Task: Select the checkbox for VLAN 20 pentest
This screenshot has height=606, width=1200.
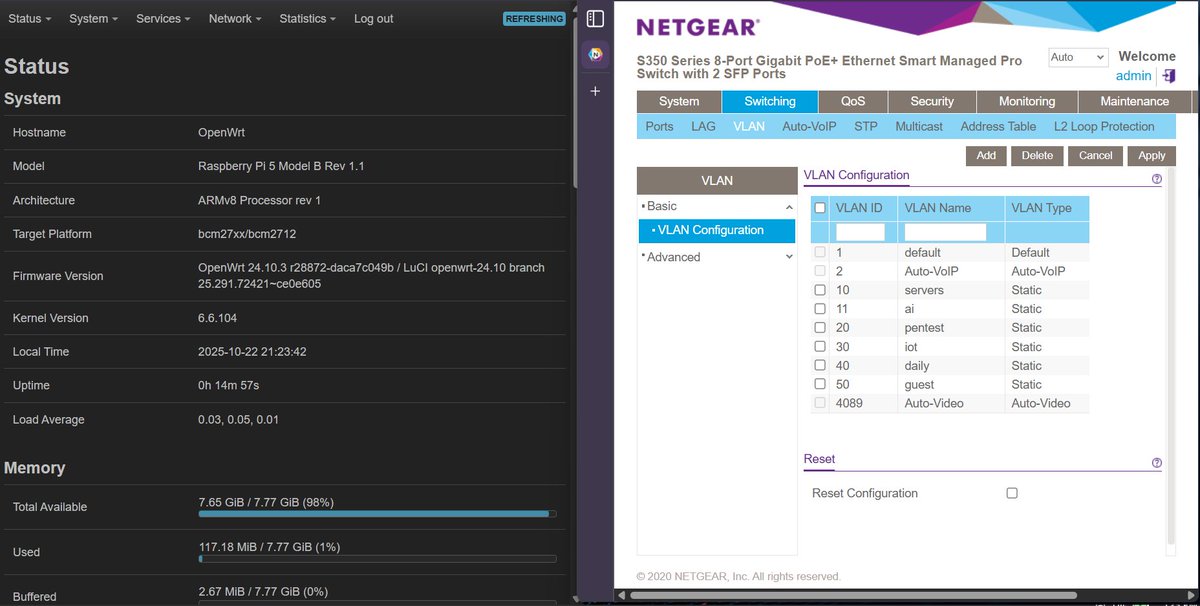Action: 820,328
